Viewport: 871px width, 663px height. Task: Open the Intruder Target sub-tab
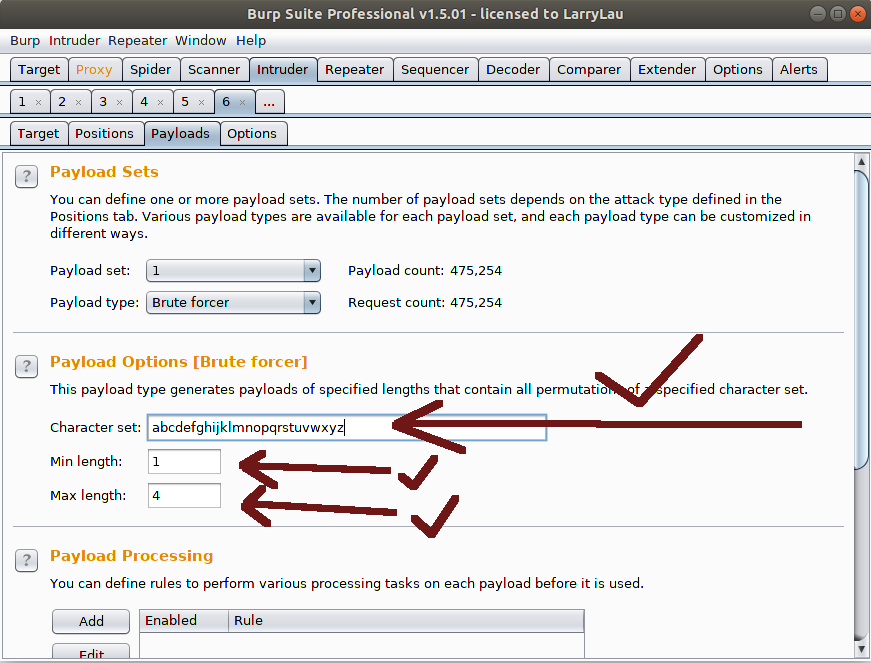click(38, 134)
